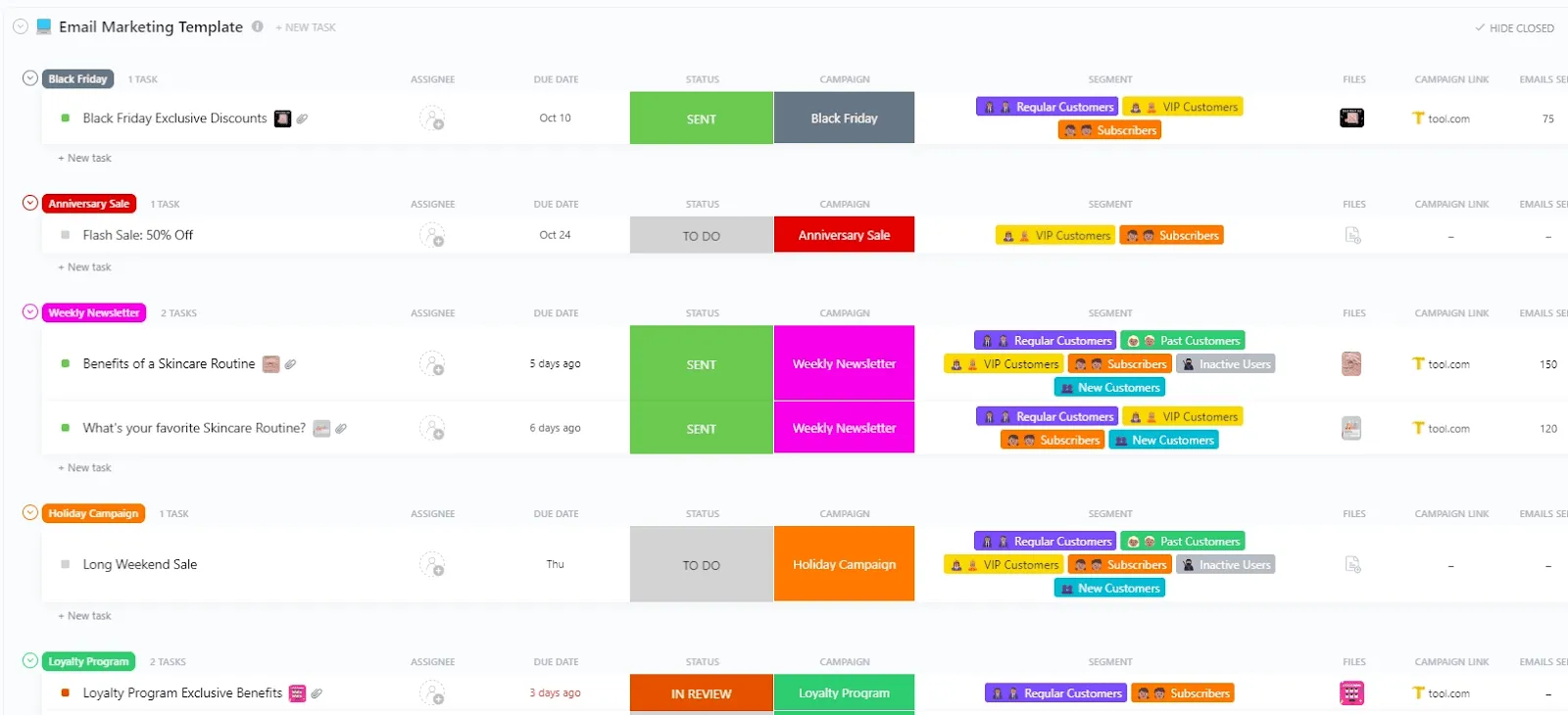Click assignee icon for Long Weekend Sale
The width and height of the screenshot is (1568, 715).
point(432,564)
